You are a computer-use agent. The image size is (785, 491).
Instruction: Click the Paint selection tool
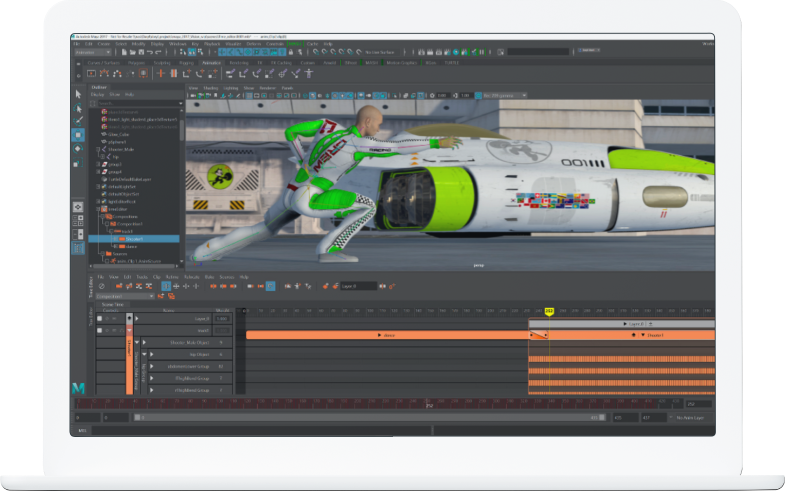coord(79,120)
